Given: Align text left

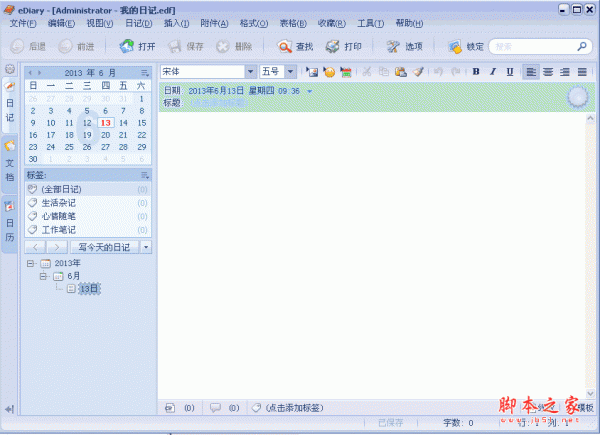Looking at the screenshot, I should click(x=531, y=72).
